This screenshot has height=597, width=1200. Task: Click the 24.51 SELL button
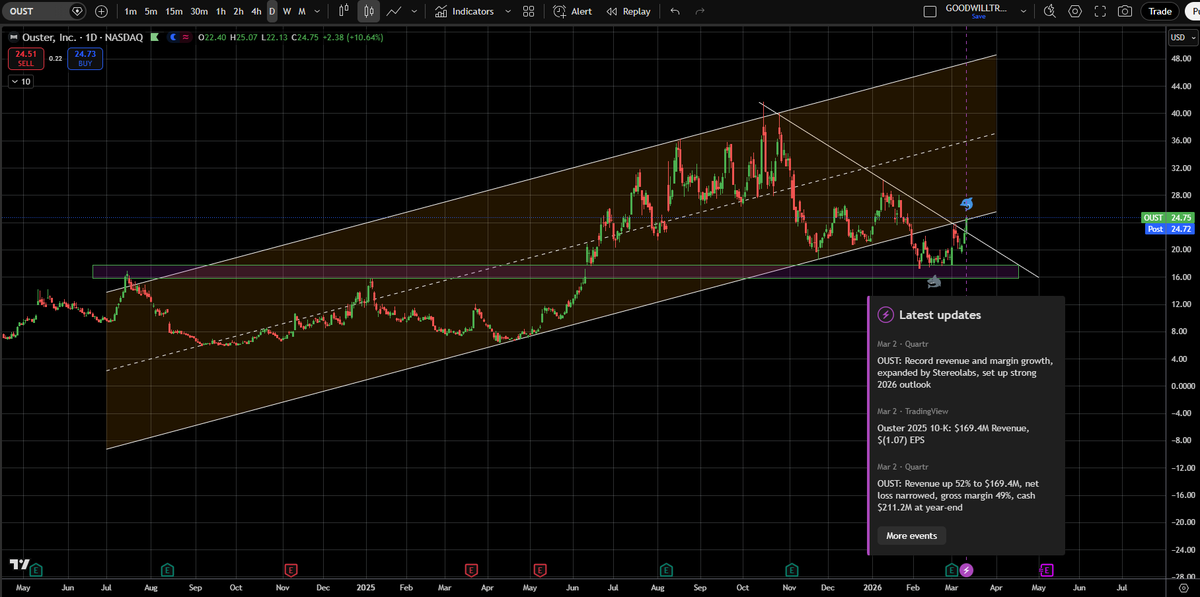point(25,59)
